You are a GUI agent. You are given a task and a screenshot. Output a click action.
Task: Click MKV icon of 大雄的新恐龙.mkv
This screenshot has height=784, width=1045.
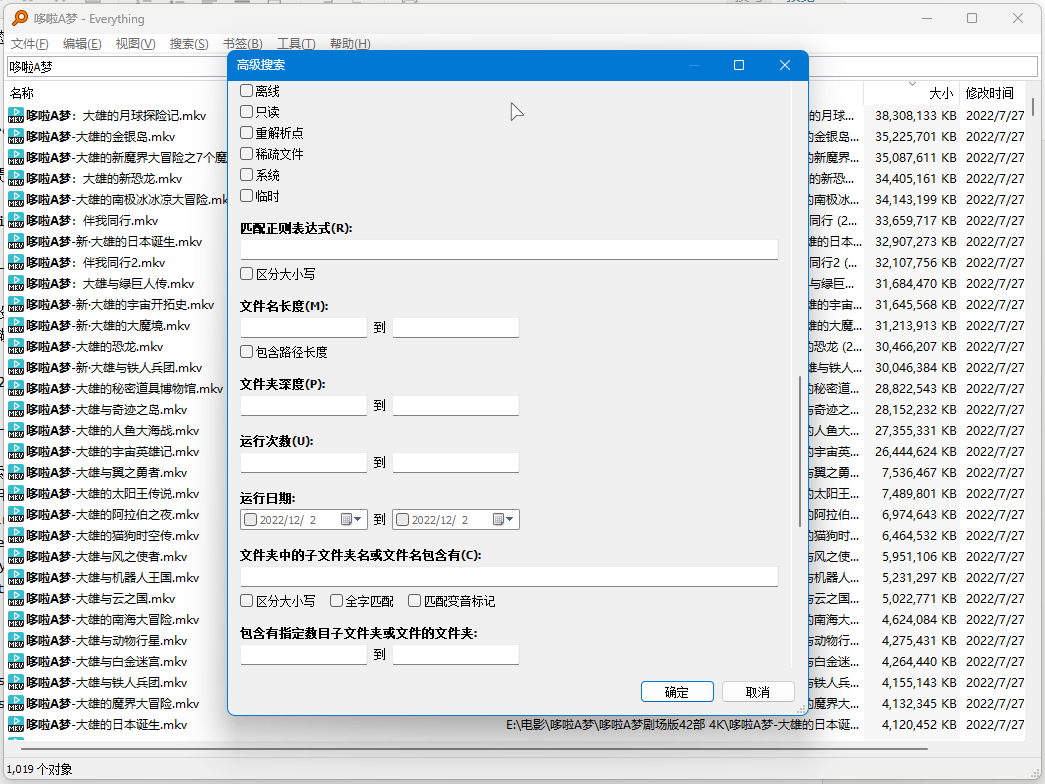[16, 179]
